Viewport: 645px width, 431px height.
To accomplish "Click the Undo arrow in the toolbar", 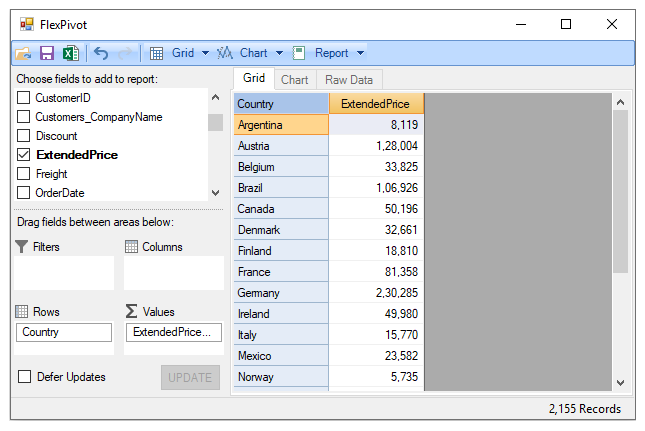I will [101, 53].
